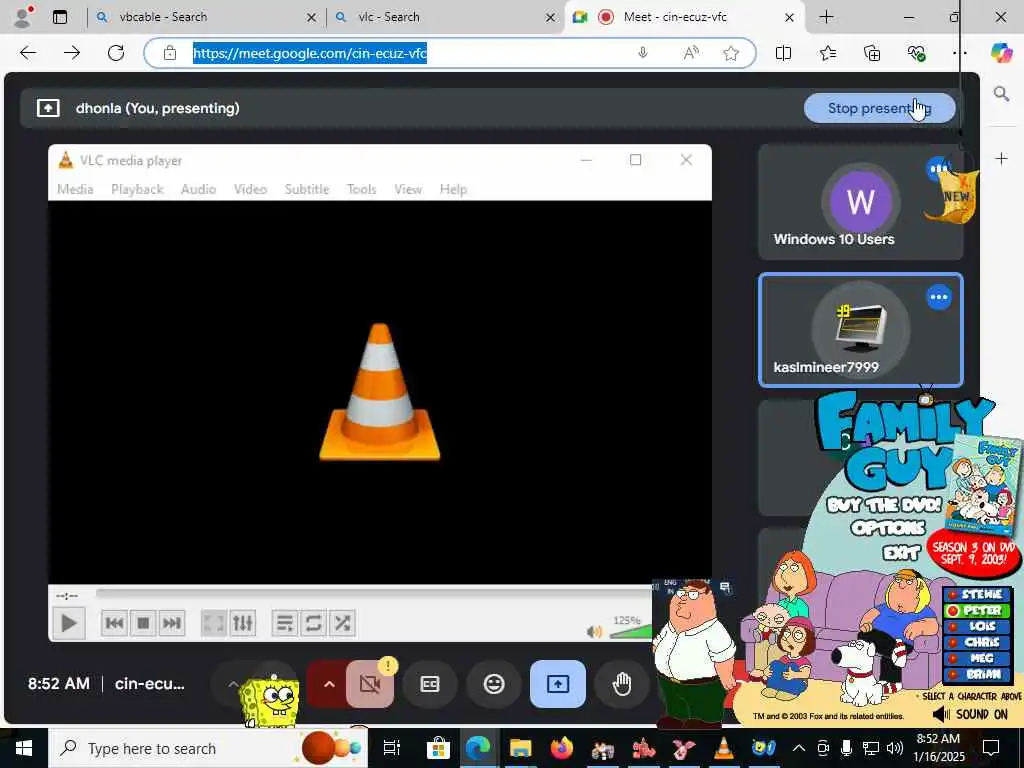This screenshot has width=1024, height=768.
Task: Click VLC next track button
Action: click(171, 623)
